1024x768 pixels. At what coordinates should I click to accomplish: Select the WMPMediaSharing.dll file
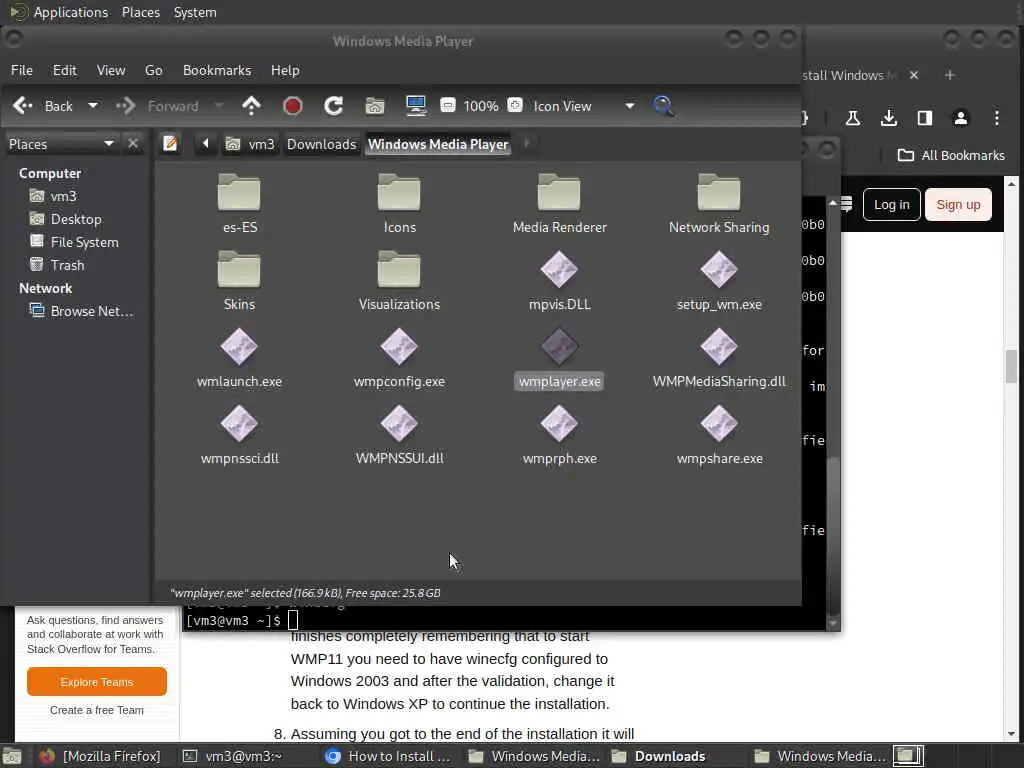[x=719, y=358]
